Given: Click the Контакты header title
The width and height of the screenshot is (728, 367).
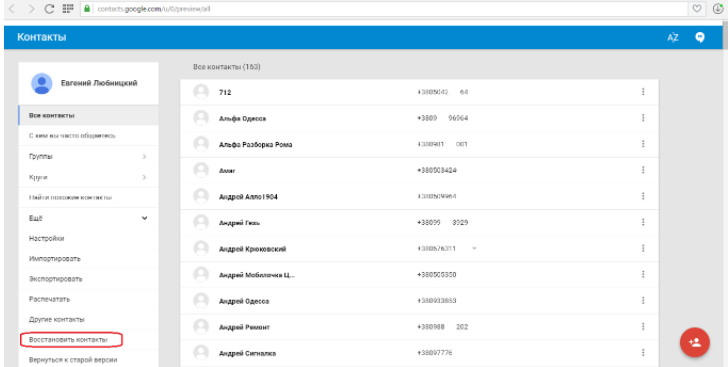Looking at the screenshot, I should [41, 37].
